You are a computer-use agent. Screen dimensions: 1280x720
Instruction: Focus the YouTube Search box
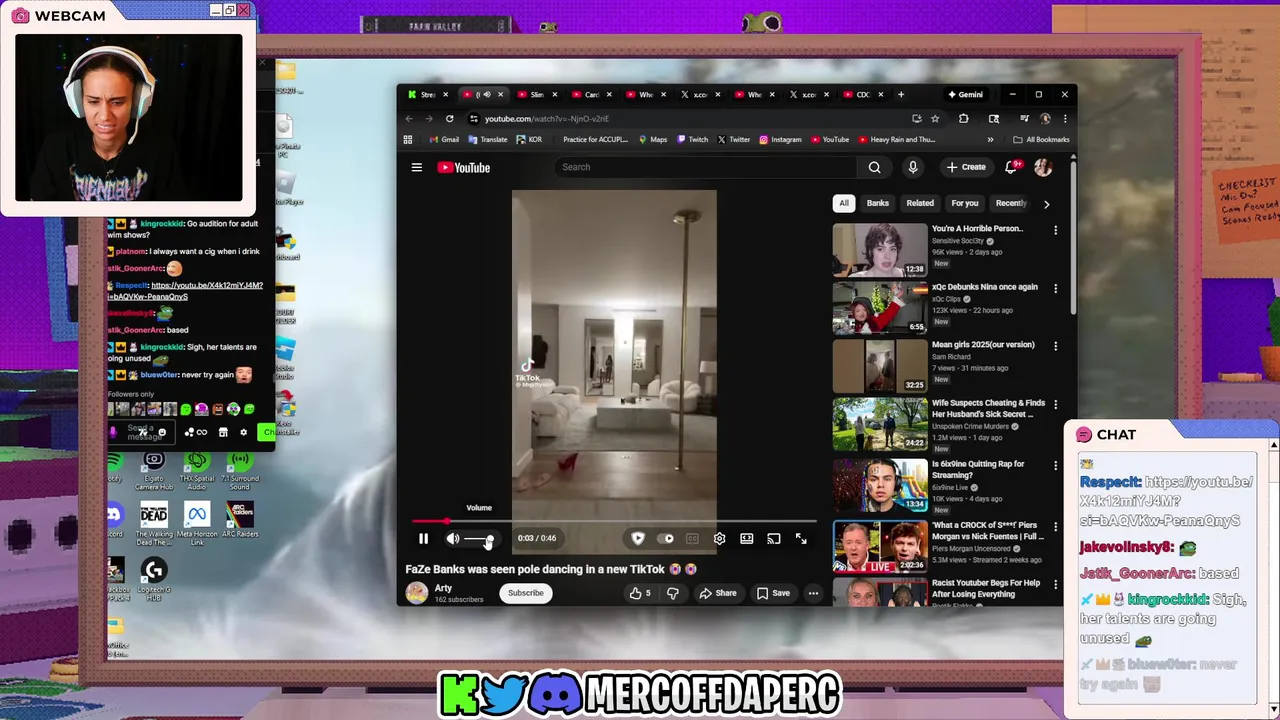(x=705, y=167)
